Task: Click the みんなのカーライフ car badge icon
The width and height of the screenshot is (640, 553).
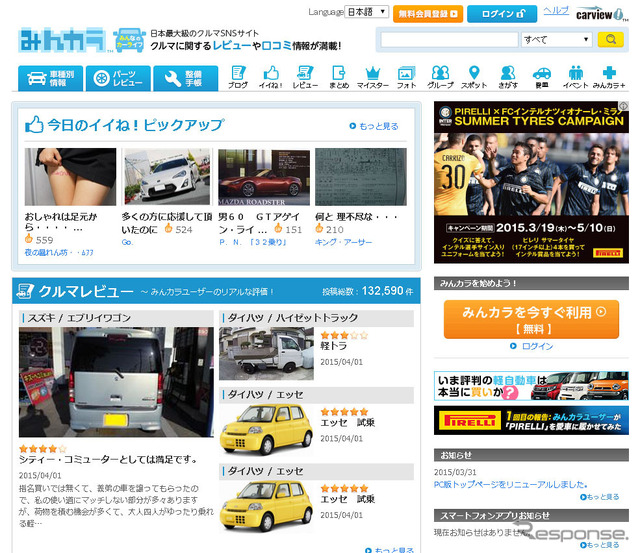Action: [129, 40]
